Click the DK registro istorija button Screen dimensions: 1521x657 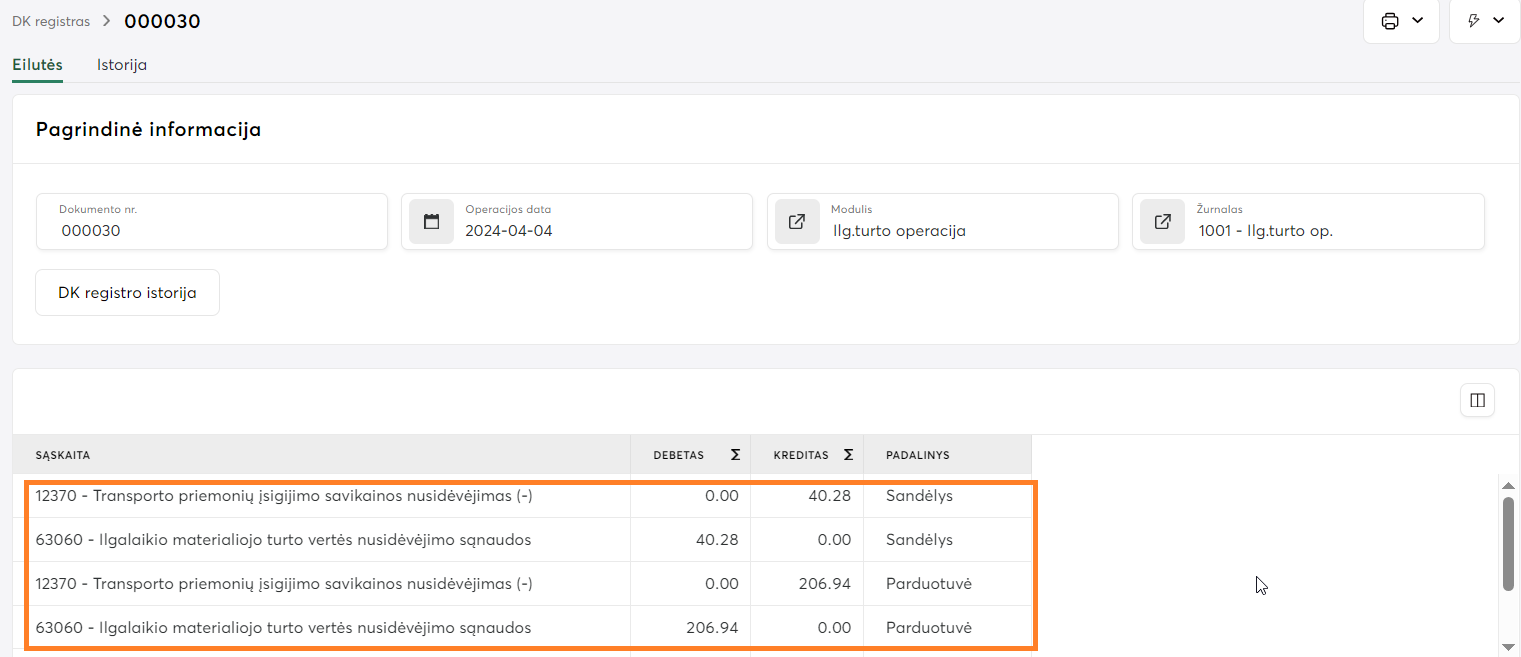[x=127, y=293]
